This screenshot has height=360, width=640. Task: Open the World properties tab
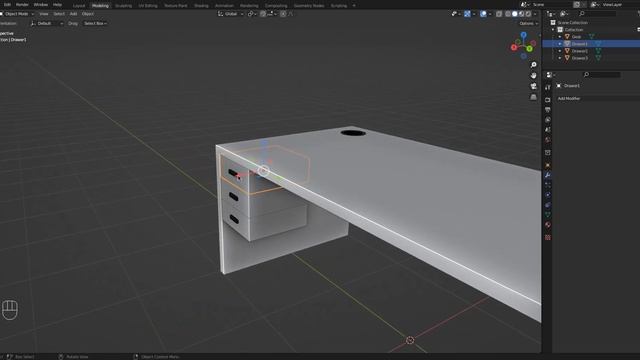pyautogui.click(x=548, y=140)
